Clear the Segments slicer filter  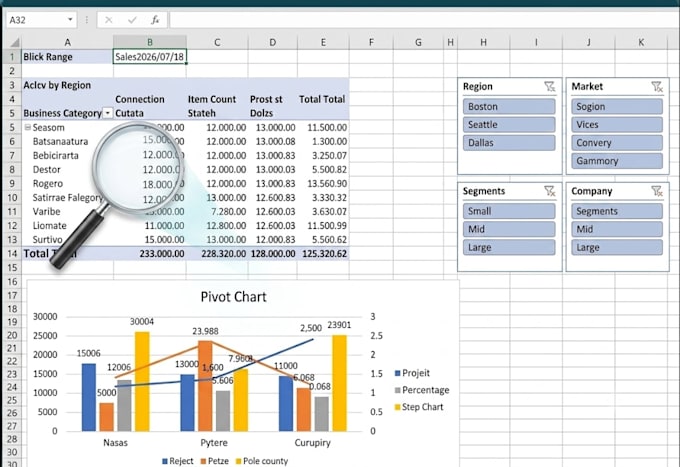pos(549,191)
